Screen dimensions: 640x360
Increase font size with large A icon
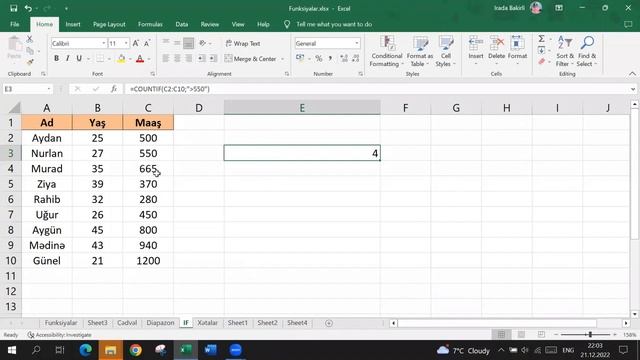point(136,43)
